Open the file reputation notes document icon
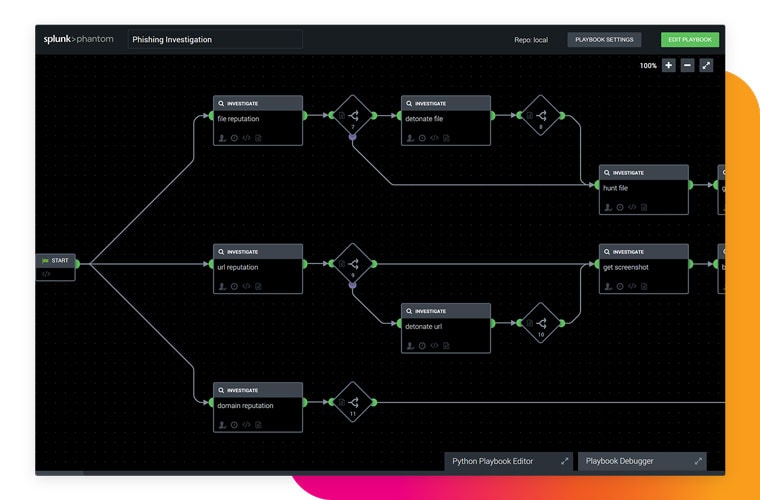 pyautogui.click(x=258, y=138)
